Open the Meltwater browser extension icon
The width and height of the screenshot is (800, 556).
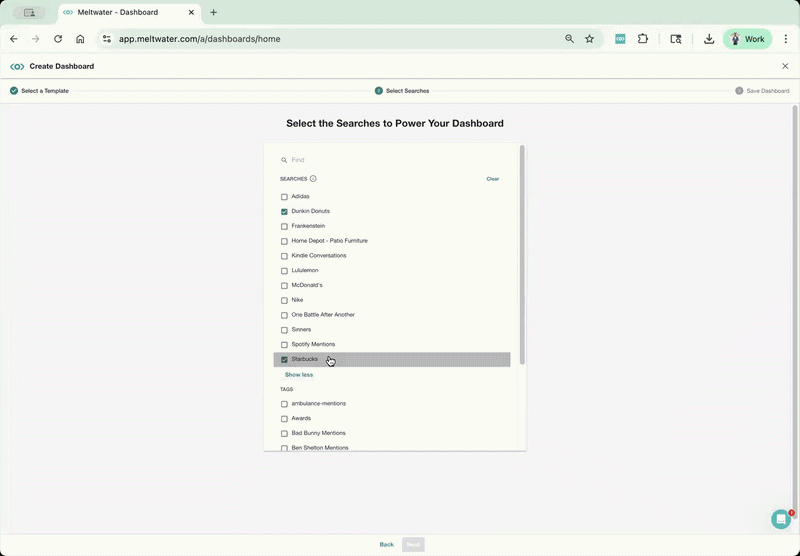click(620, 39)
